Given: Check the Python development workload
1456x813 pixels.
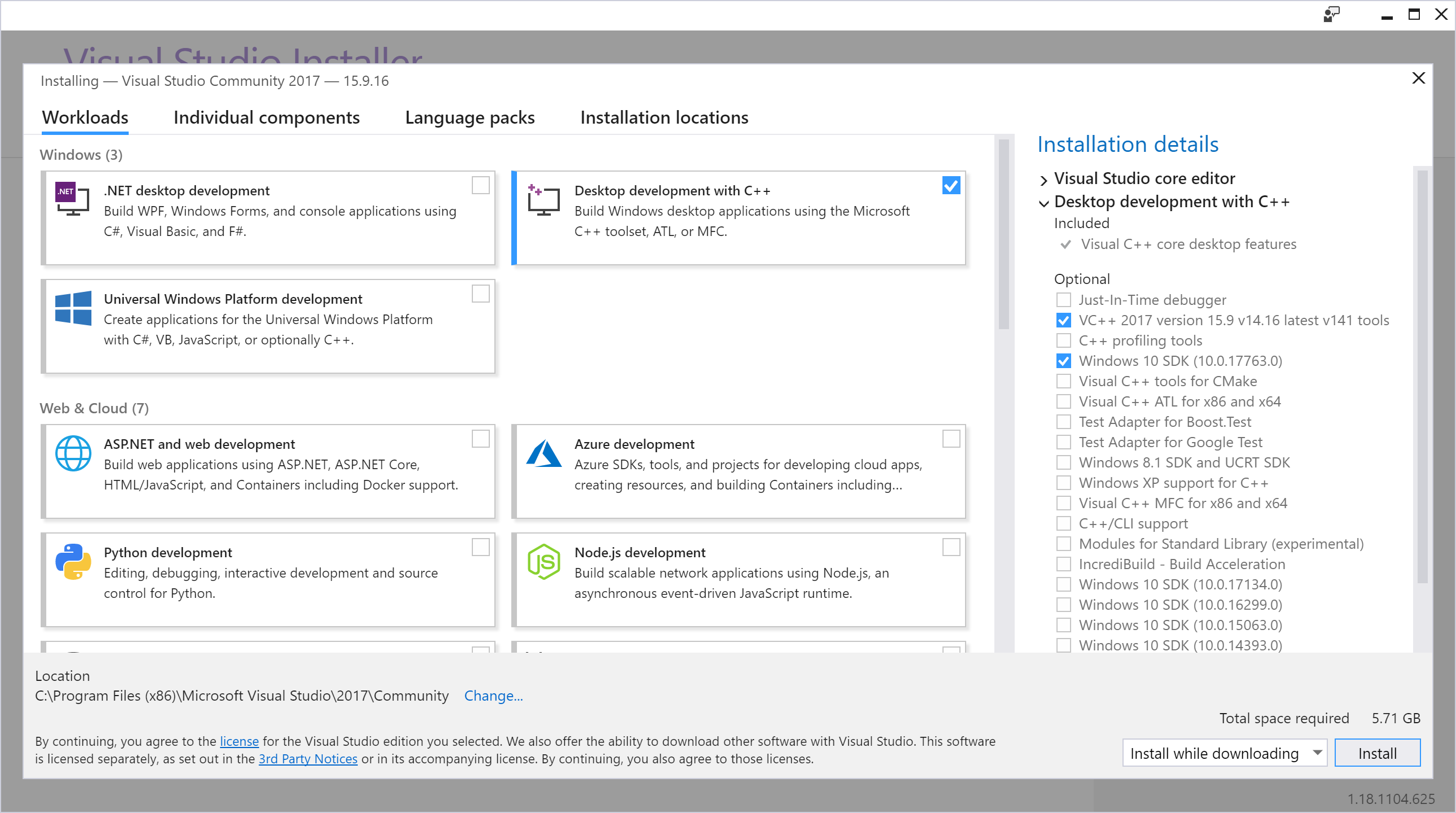Looking at the screenshot, I should coord(480,547).
